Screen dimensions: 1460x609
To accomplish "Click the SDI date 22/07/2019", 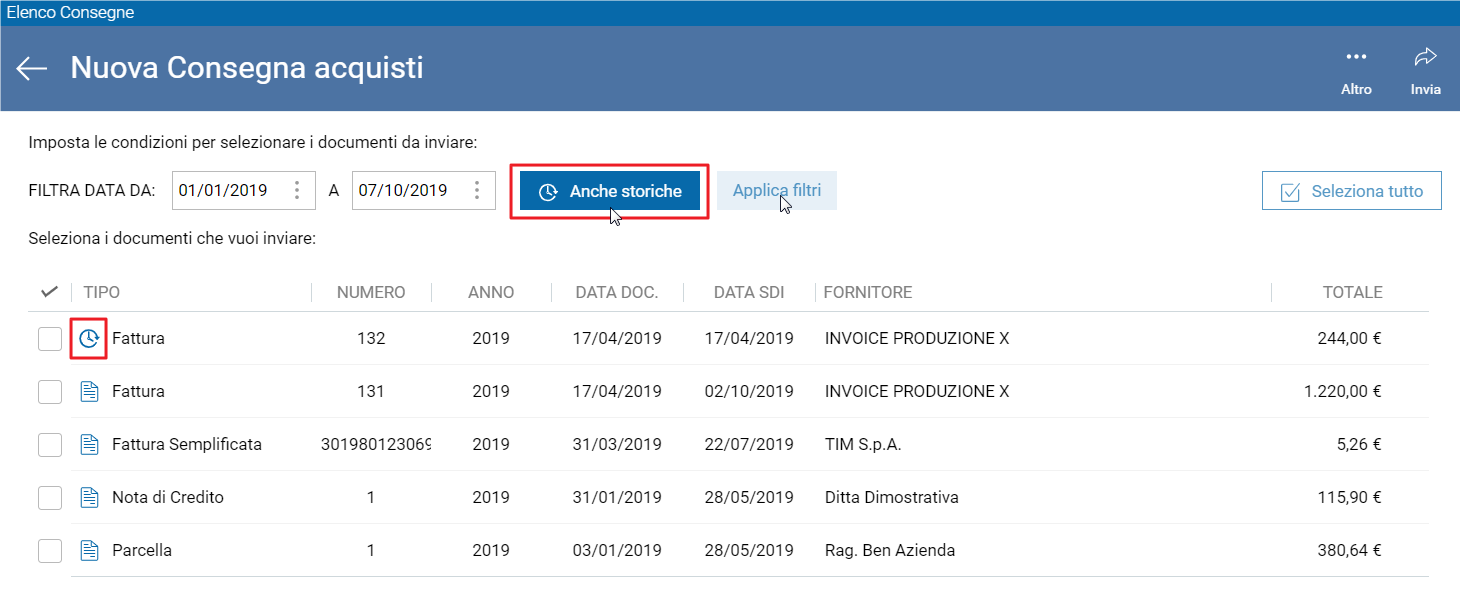I will pos(749,444).
